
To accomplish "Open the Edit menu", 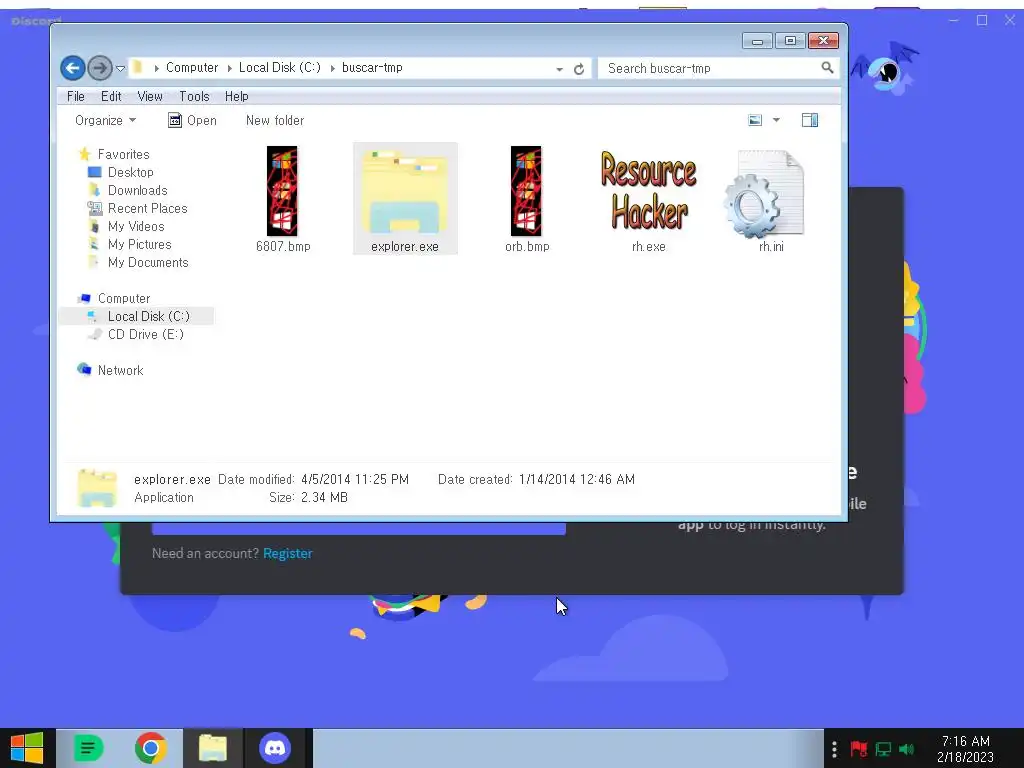I will (111, 96).
